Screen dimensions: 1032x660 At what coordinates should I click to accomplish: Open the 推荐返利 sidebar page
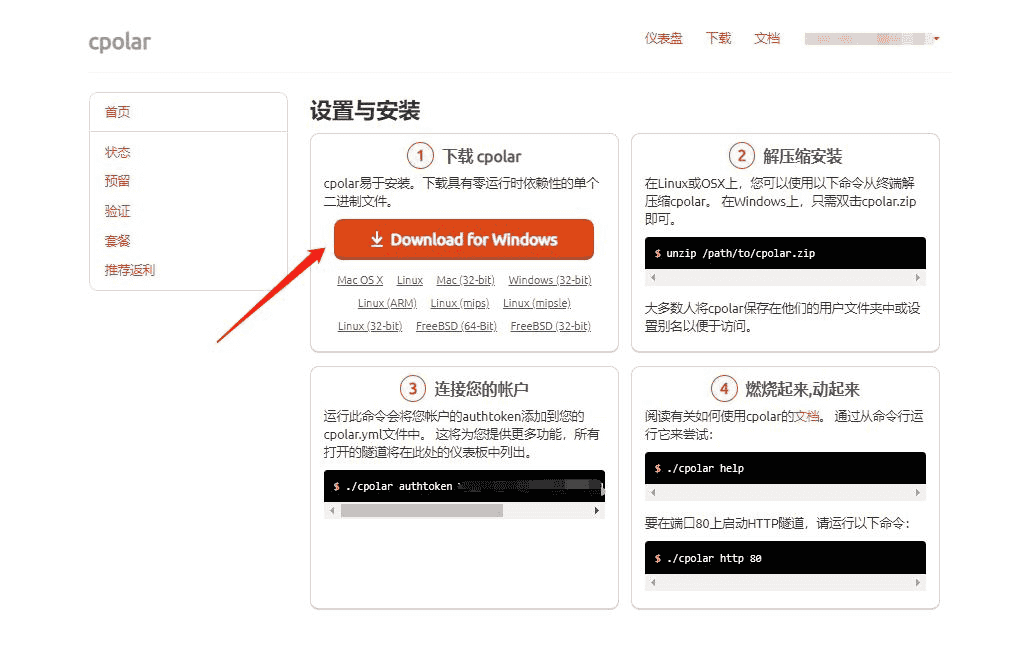point(129,270)
